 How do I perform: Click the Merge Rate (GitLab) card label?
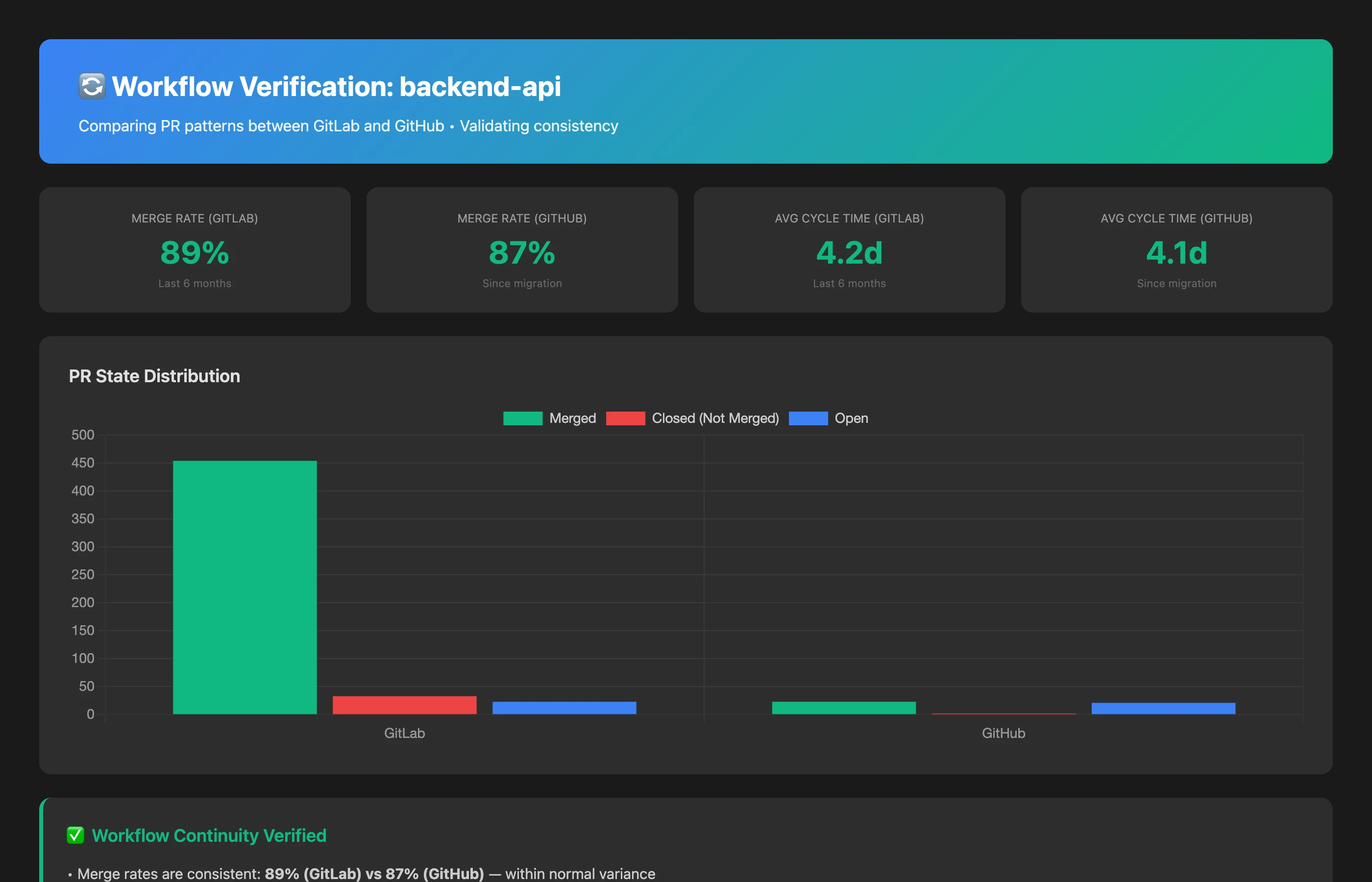pos(195,218)
